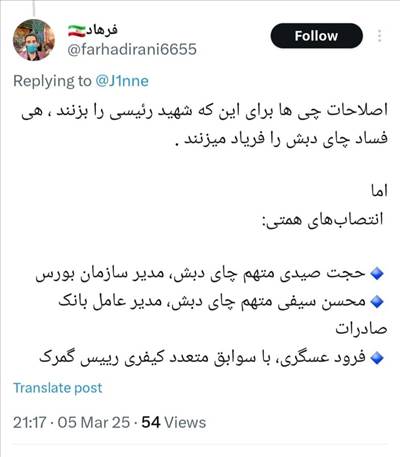
Task: Click the thread connector line above avatar
Action: click(x=34, y=8)
